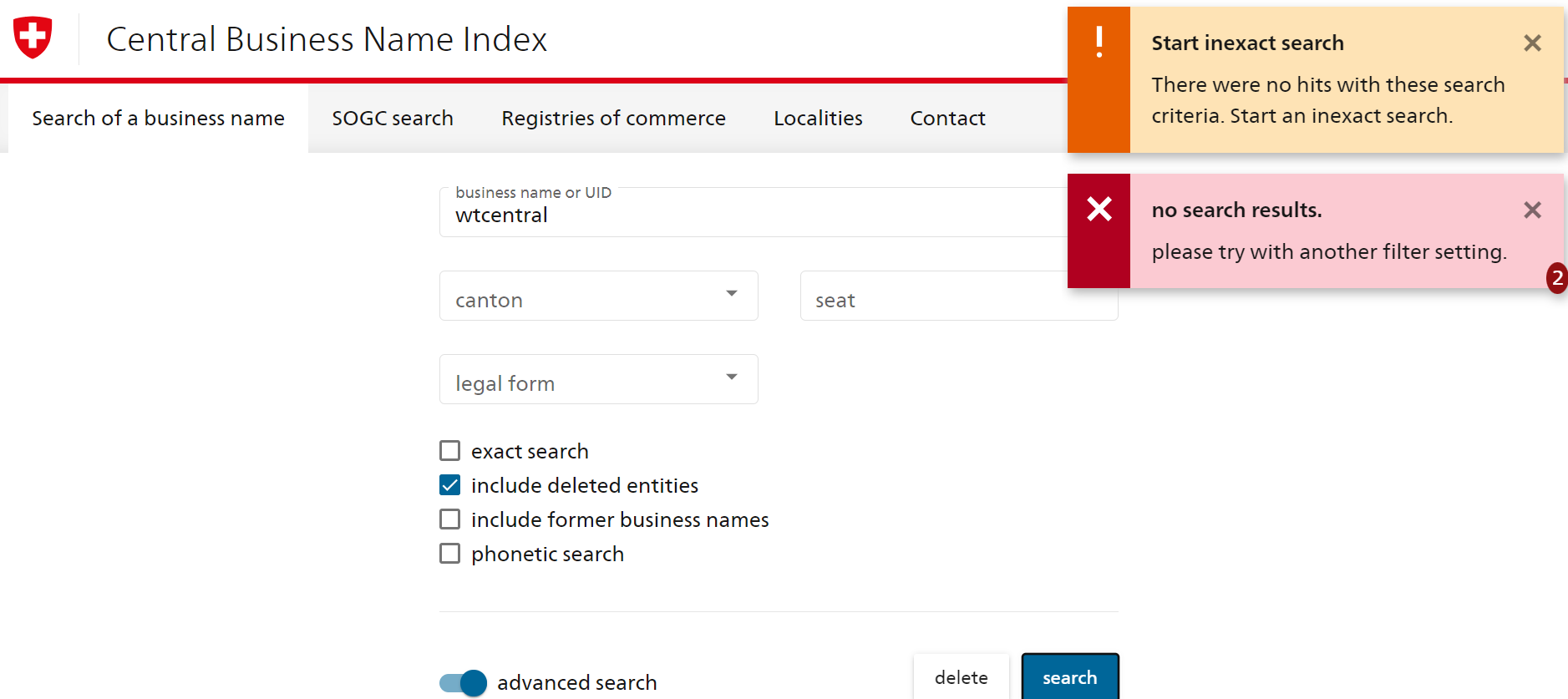Open the Registries of commerce tab
The height and width of the screenshot is (699, 1568).
pyautogui.click(x=613, y=119)
